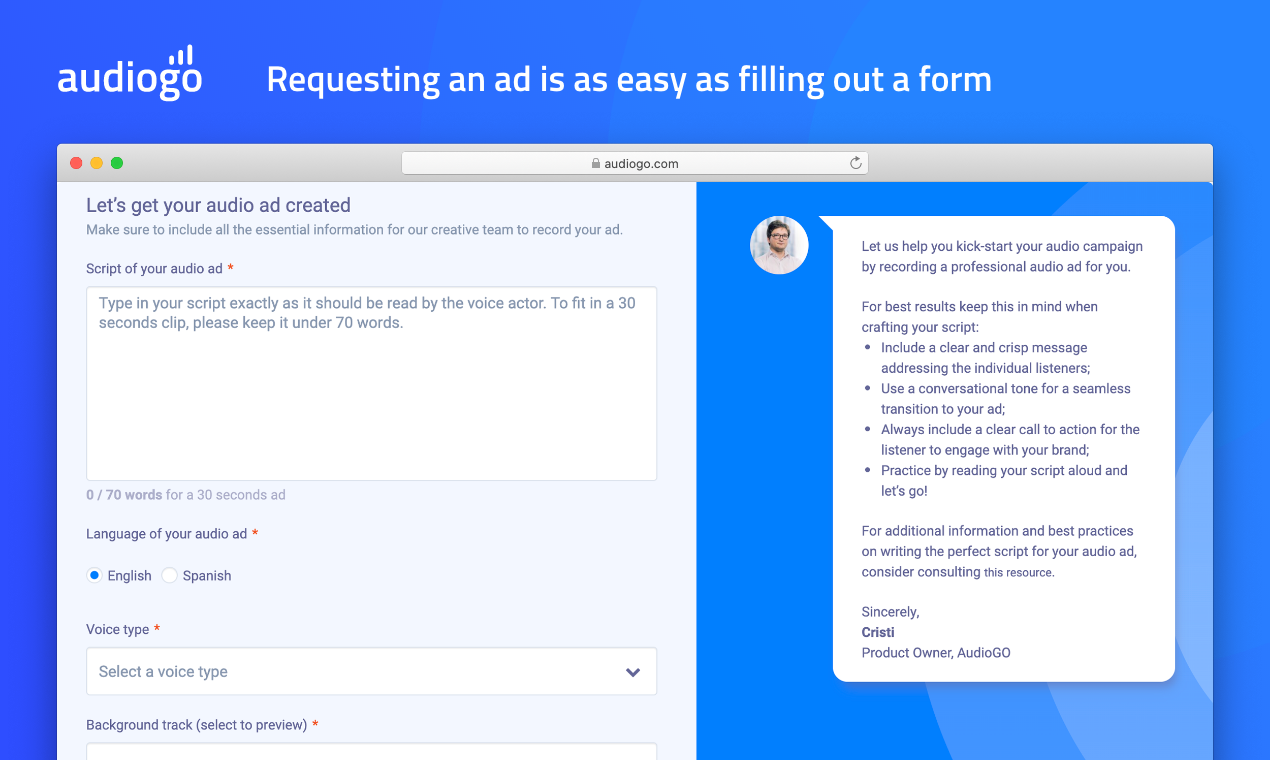Open the Select a voice type dropdown

371,671
